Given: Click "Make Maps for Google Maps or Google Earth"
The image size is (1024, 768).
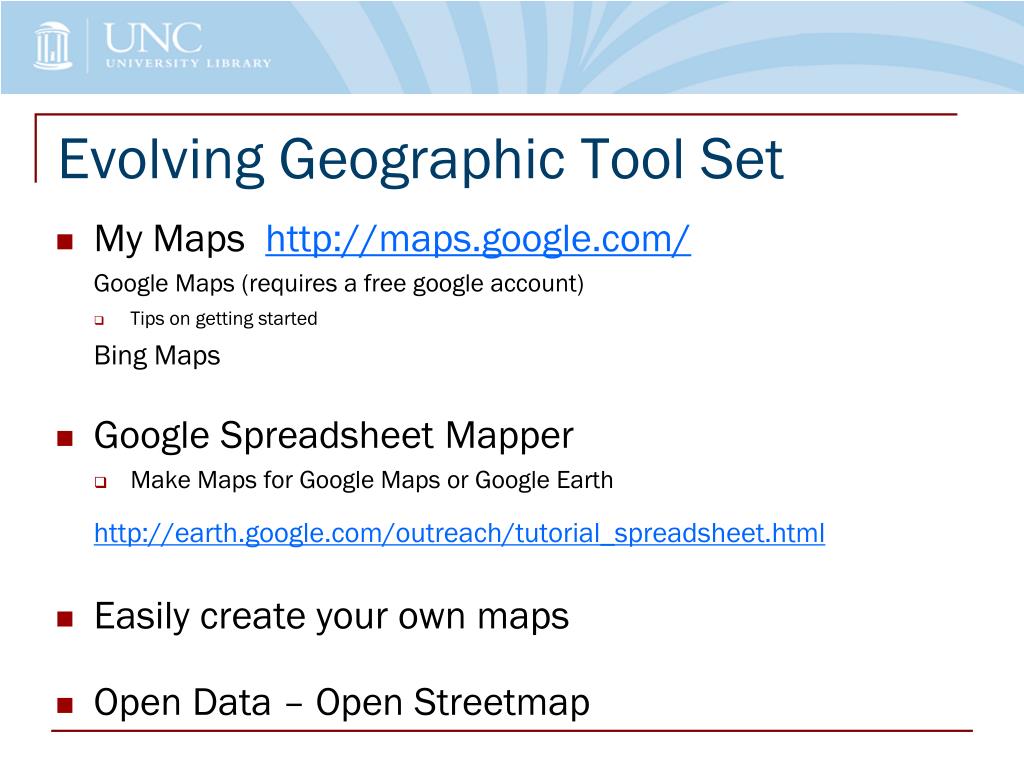Looking at the screenshot, I should (x=372, y=481).
